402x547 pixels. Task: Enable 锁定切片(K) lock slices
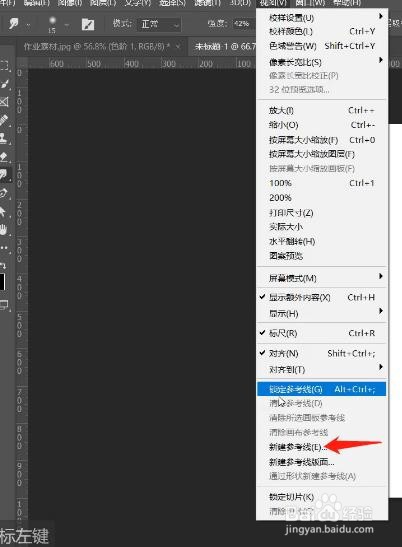coord(321,496)
